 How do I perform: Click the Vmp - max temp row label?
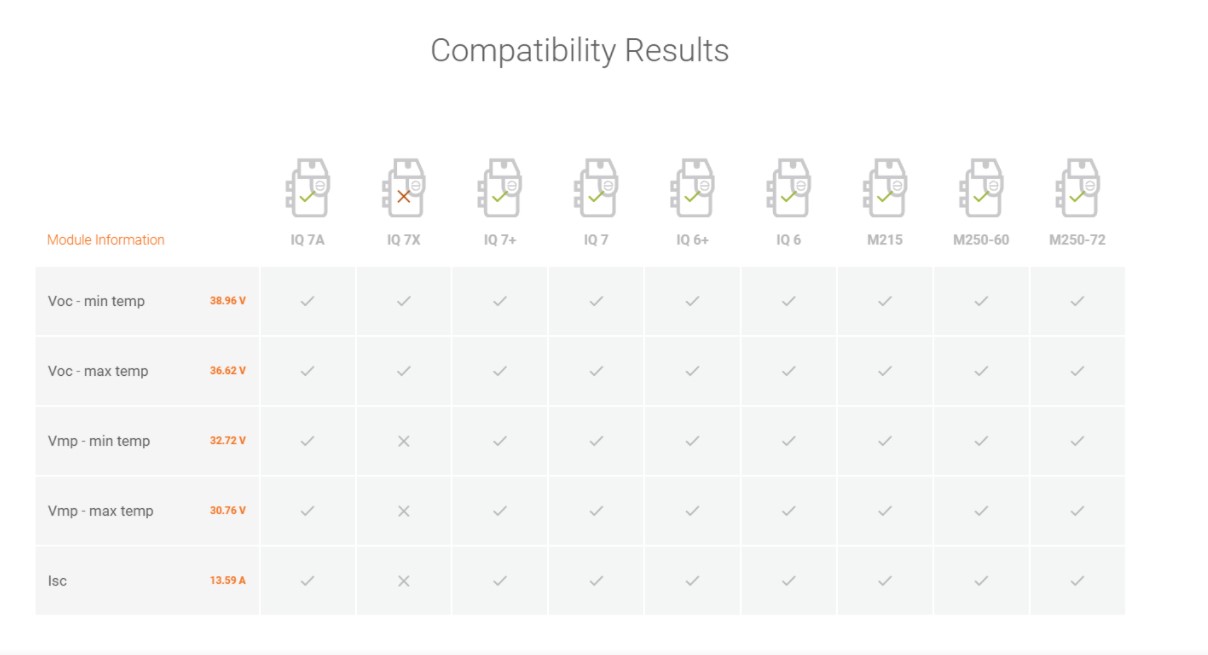101,511
